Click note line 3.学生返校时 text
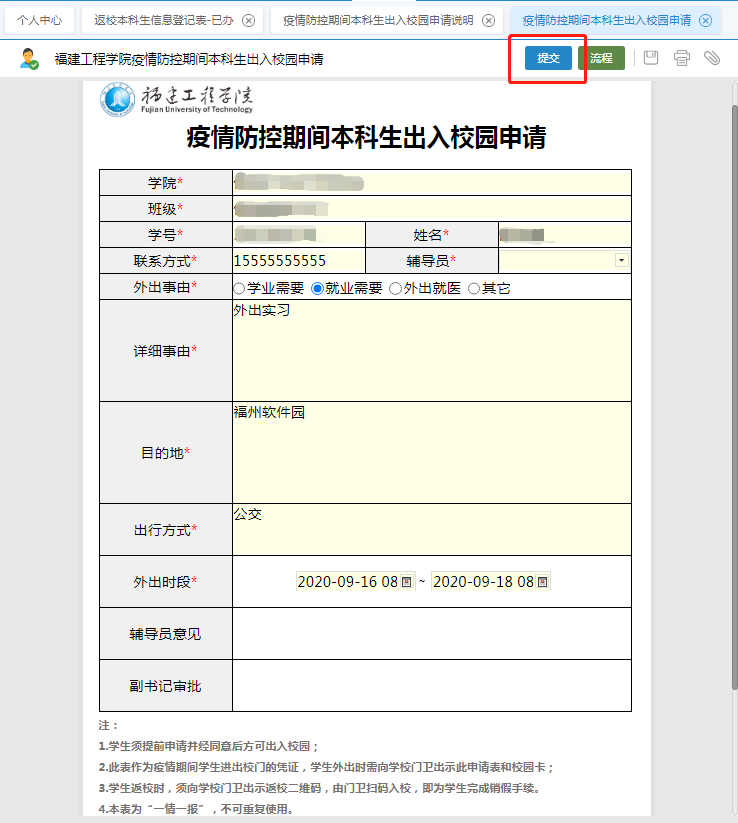738x823 pixels. coord(320,788)
